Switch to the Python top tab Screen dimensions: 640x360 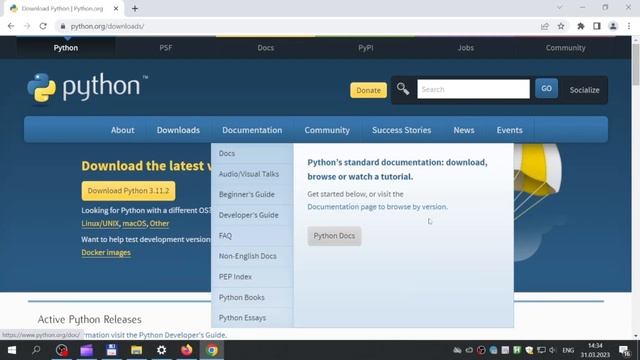(x=66, y=48)
